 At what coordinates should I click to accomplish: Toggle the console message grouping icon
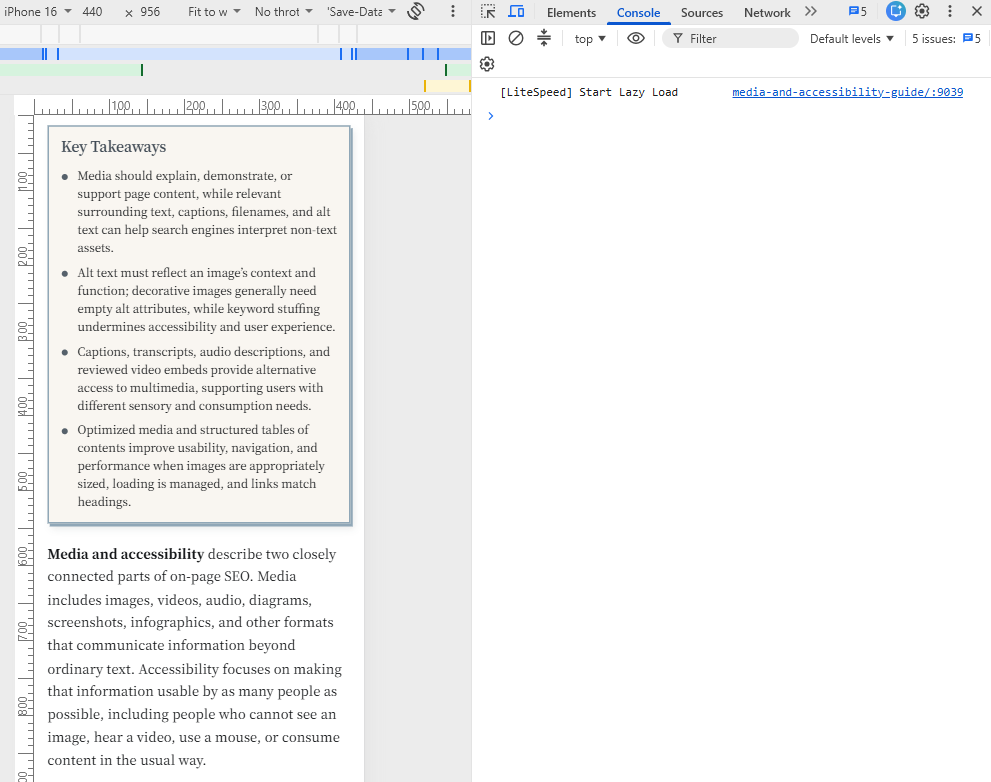tap(544, 39)
